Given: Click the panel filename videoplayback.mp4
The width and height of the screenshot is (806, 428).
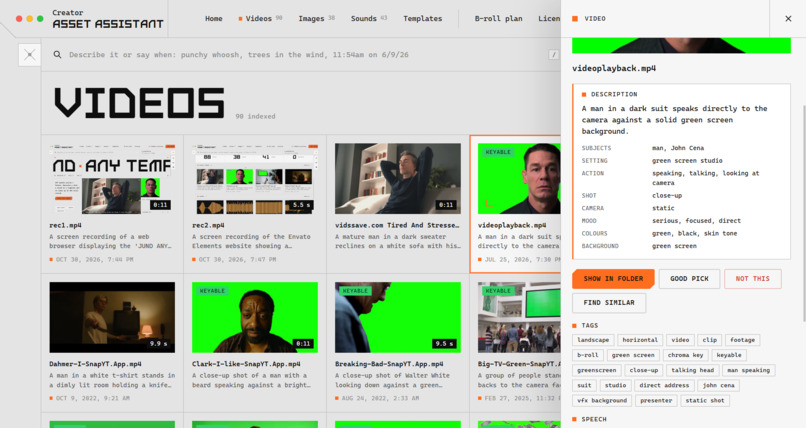Looking at the screenshot, I should (x=614, y=68).
